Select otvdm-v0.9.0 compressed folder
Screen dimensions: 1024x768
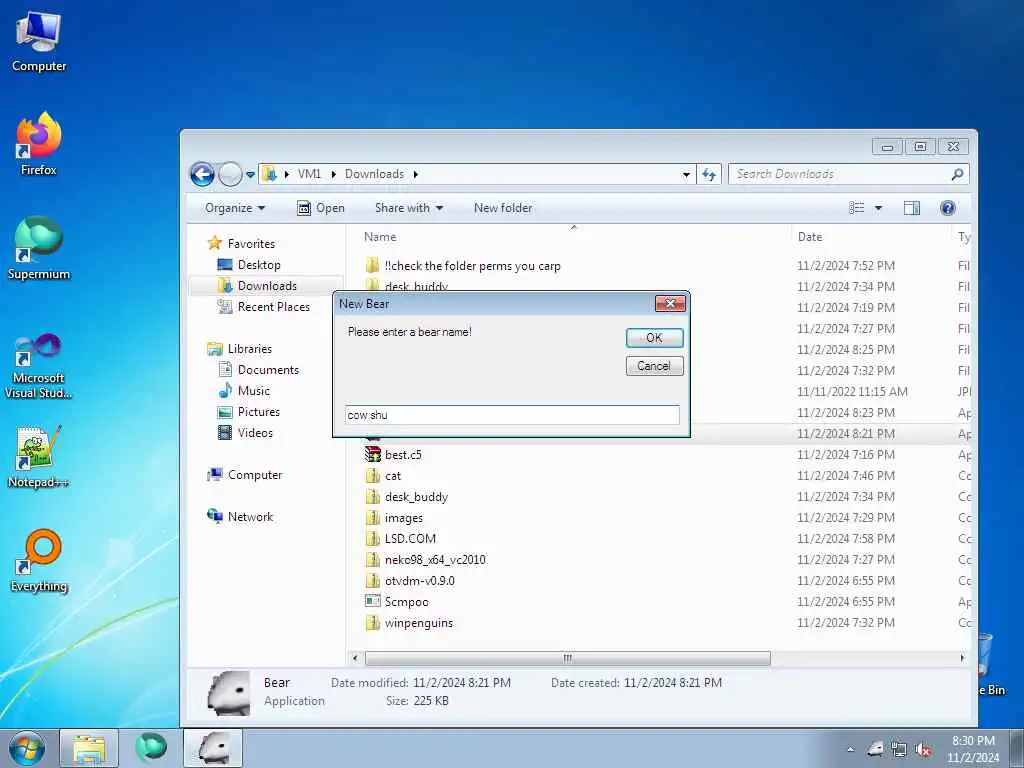pyautogui.click(x=419, y=581)
